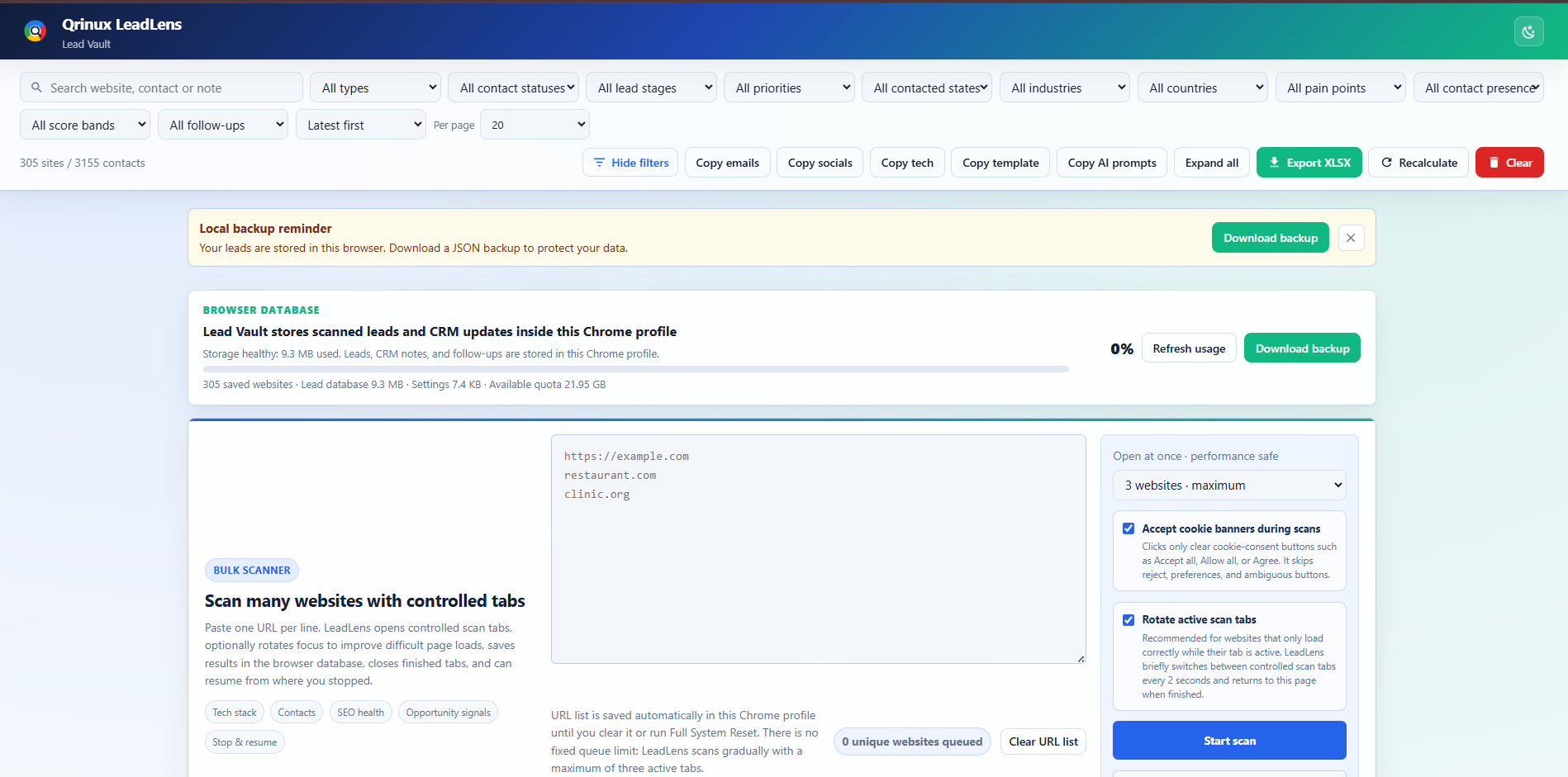
Task: Click the magnifier icon in the search box
Action: (x=36, y=88)
